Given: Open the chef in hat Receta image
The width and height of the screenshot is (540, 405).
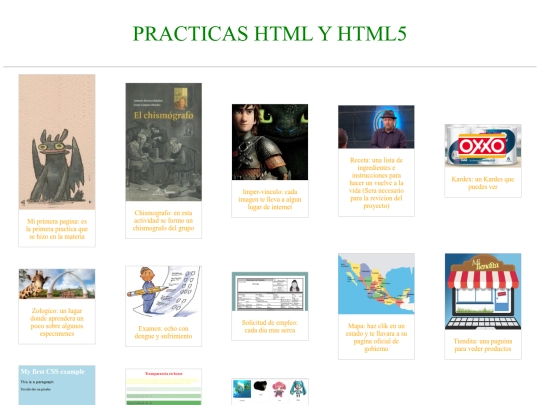Looking at the screenshot, I should click(x=376, y=127).
